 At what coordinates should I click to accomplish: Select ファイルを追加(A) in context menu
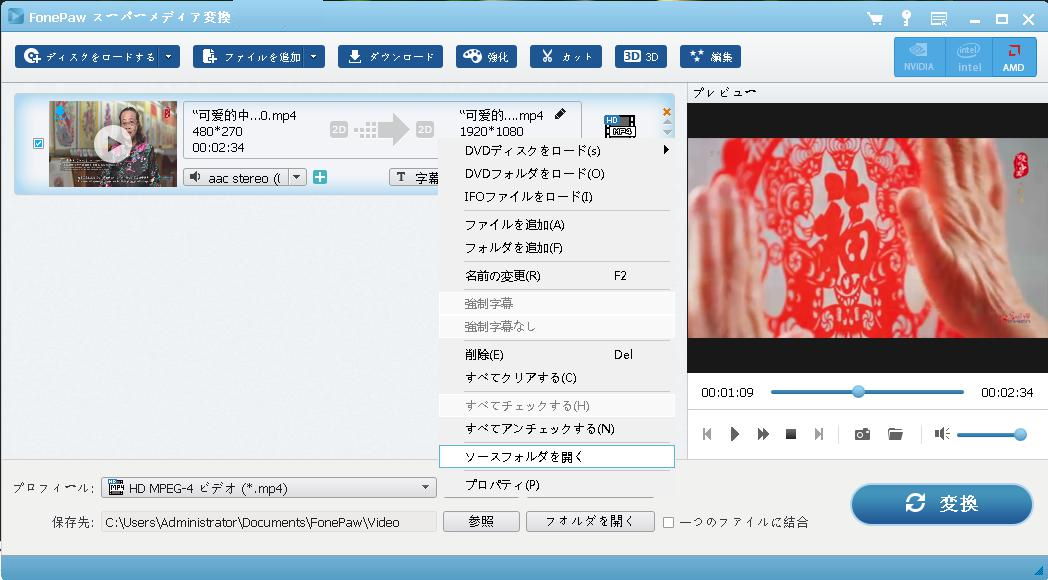[556, 225]
